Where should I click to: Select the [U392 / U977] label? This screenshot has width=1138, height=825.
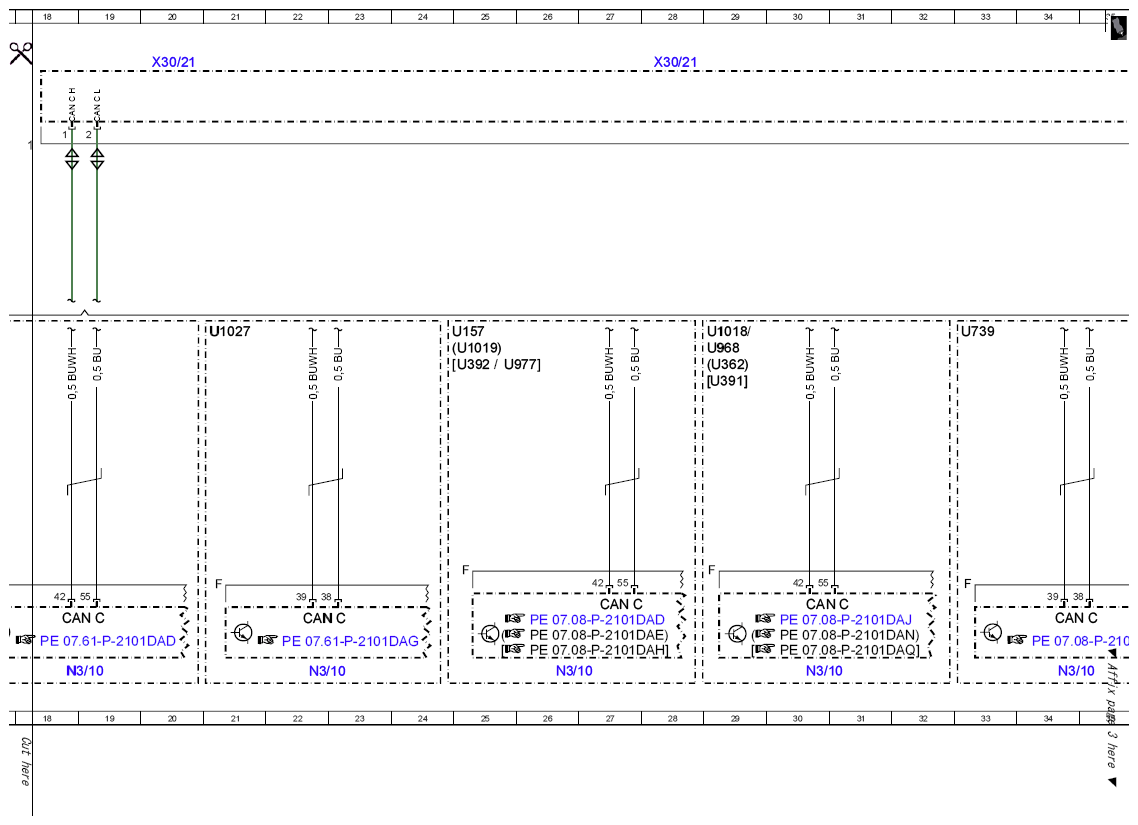(496, 364)
